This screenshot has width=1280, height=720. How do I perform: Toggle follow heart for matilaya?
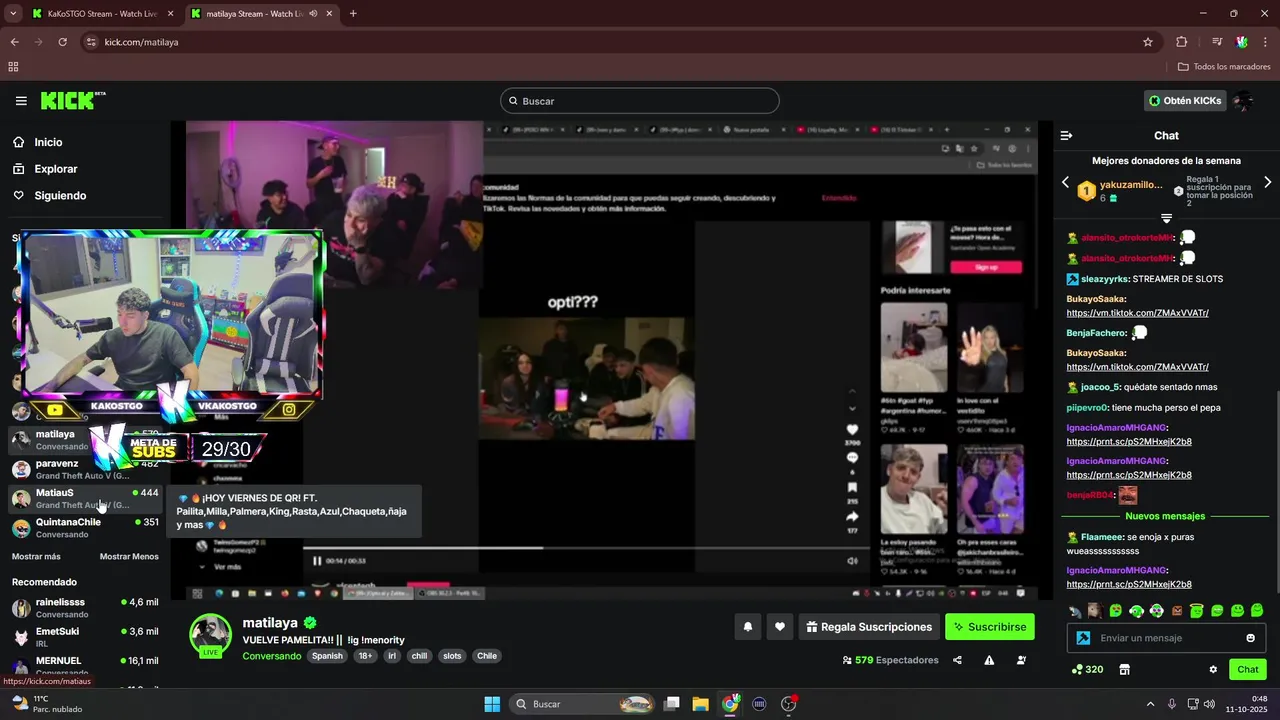point(780,627)
